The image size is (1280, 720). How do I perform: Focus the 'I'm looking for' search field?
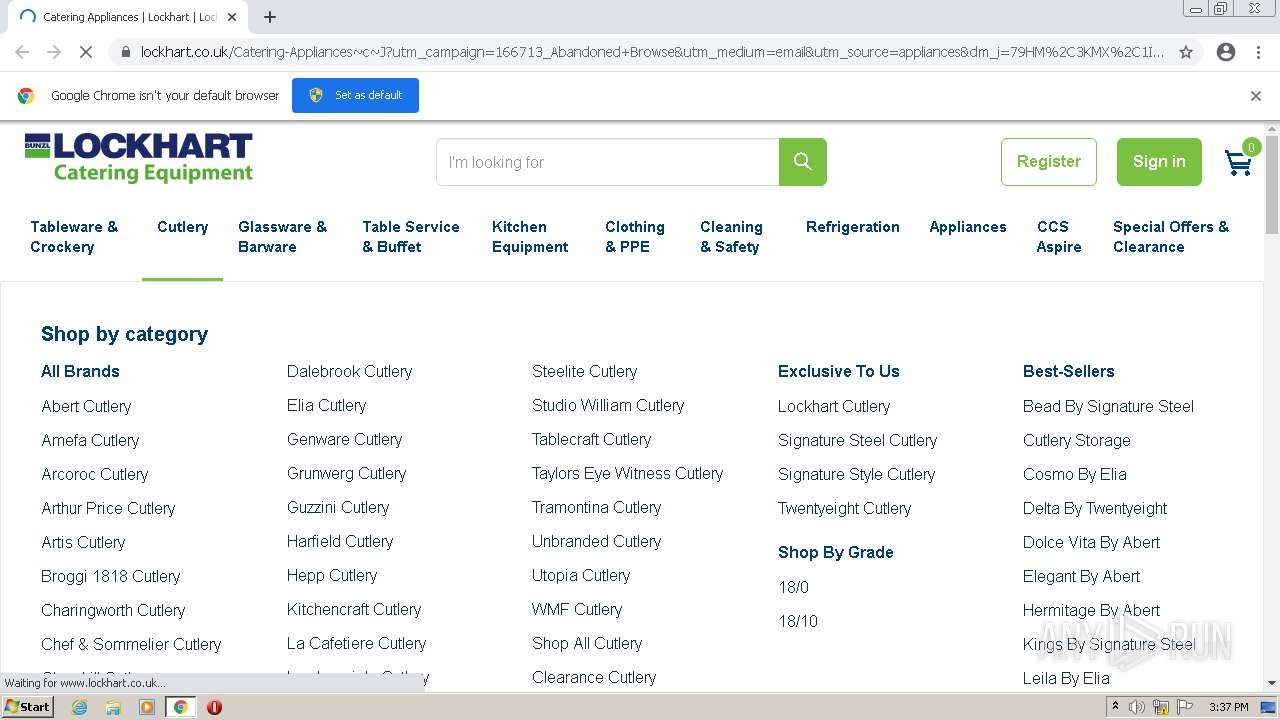[607, 162]
